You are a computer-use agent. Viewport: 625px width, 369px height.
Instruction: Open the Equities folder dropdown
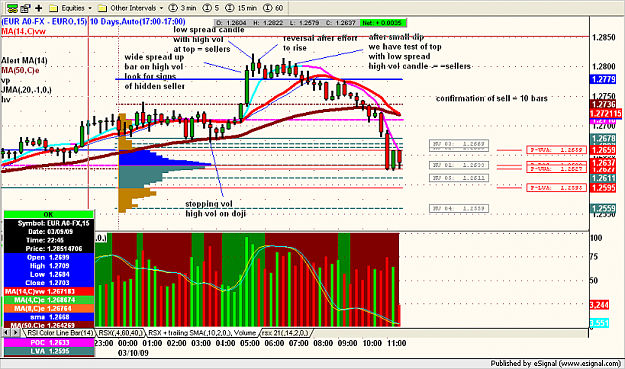point(90,8)
